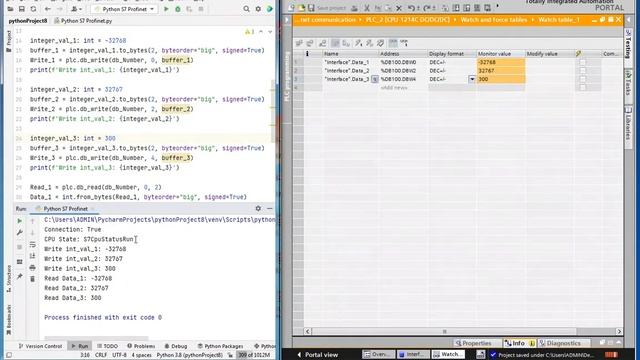The width and height of the screenshot is (640, 360).
Task: Open Display format dropdown for Data_3 row
Action: coord(472,79)
